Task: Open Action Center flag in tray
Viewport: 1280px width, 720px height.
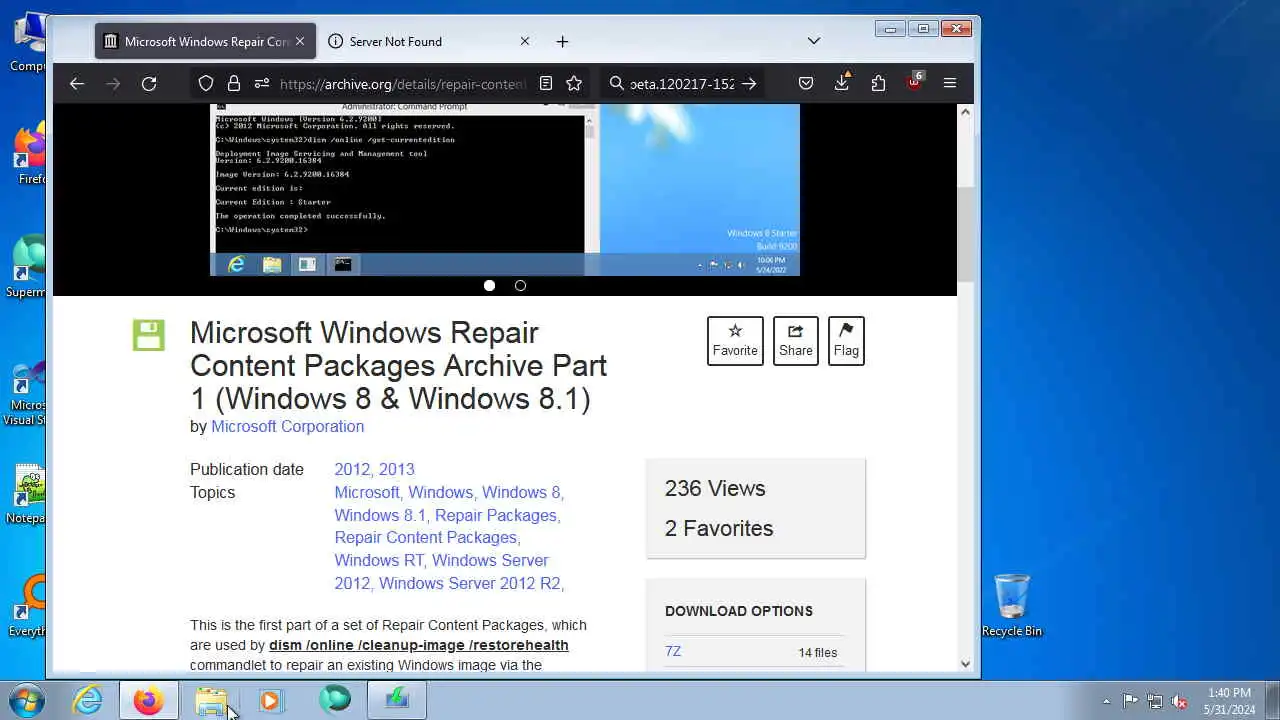Action: [x=1130, y=701]
